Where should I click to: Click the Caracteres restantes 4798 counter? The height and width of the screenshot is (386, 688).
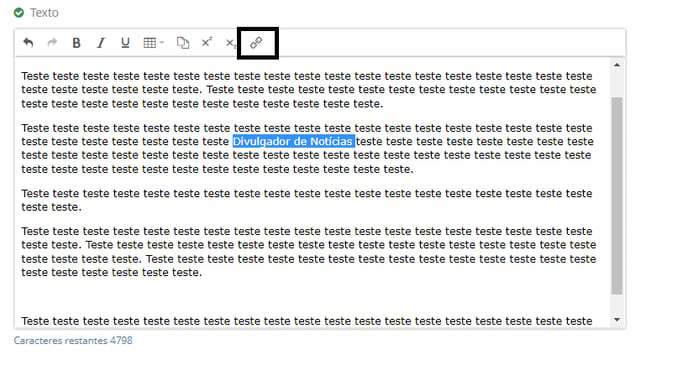pyautogui.click(x=73, y=340)
